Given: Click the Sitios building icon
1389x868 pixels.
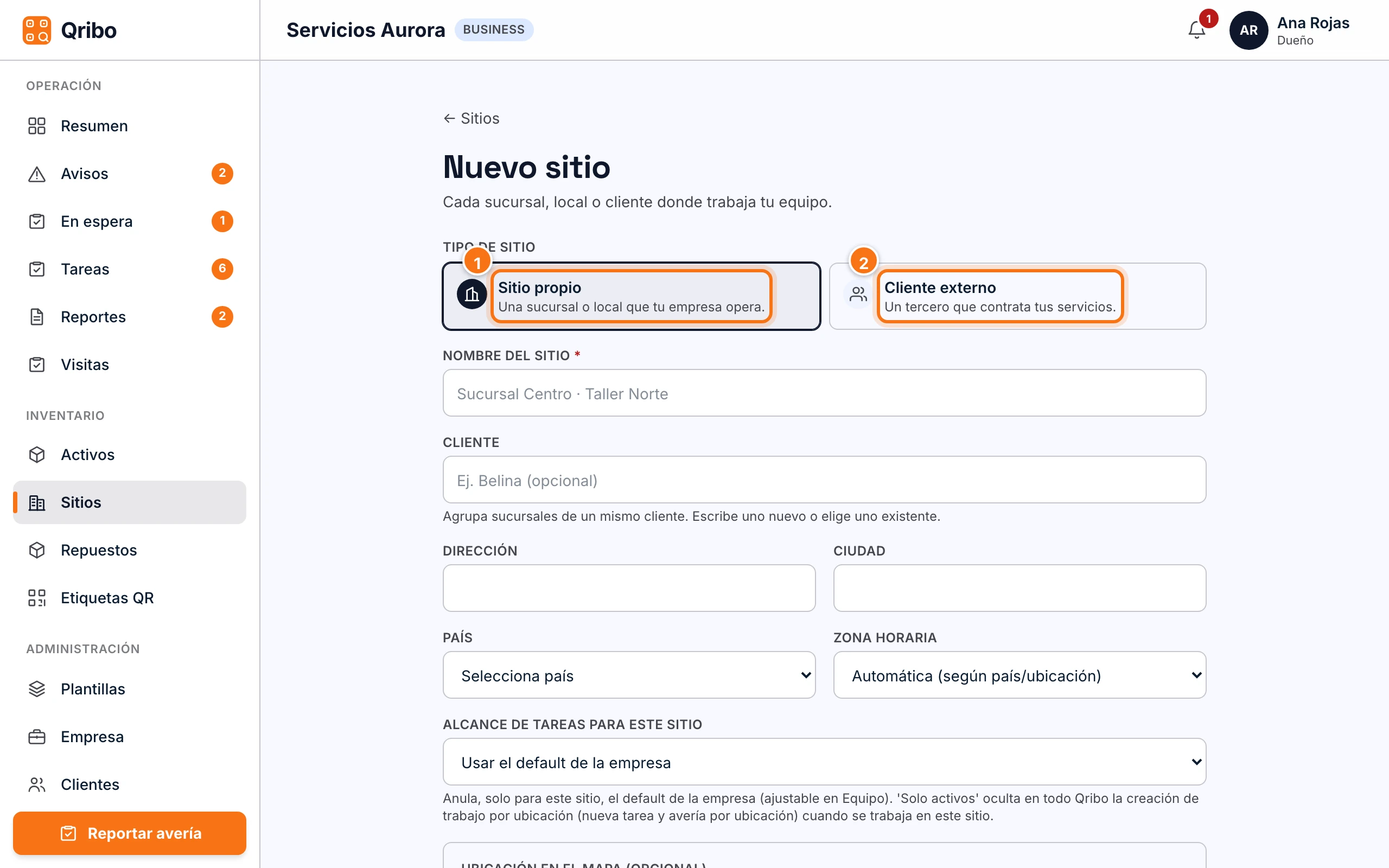Looking at the screenshot, I should click(x=37, y=502).
